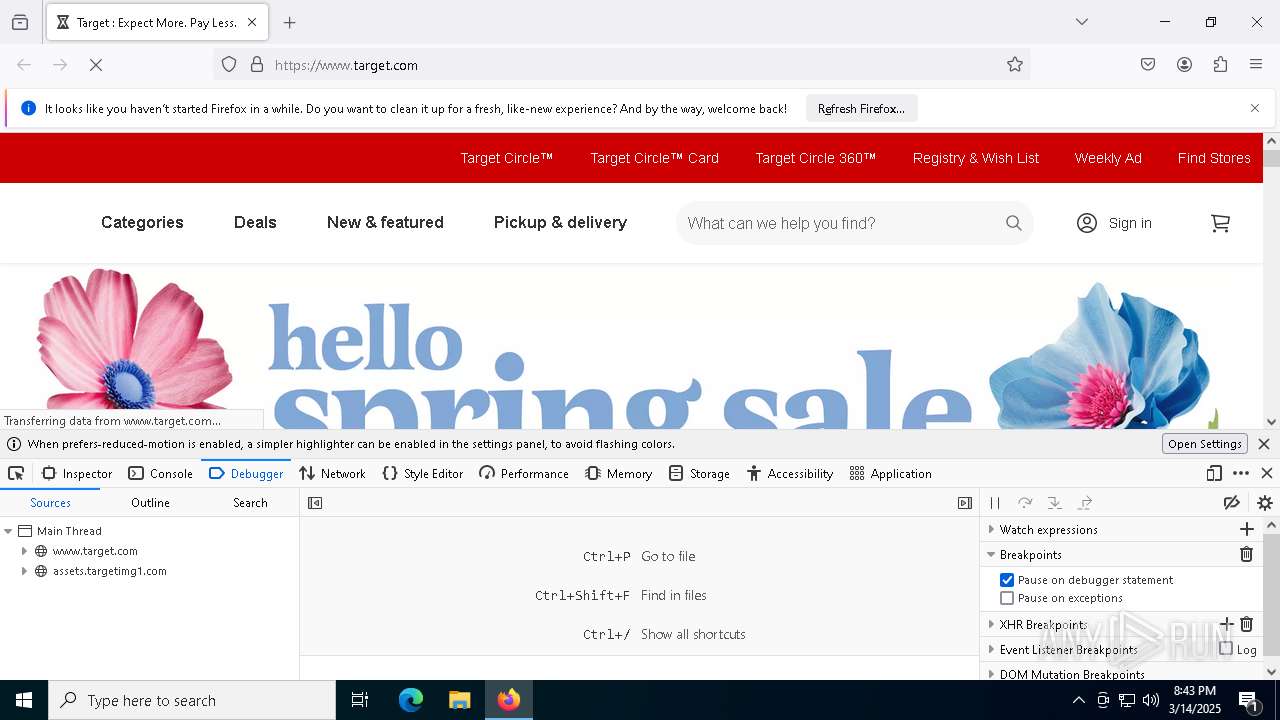
Task: Click the debugger Pause button
Action: click(x=995, y=503)
